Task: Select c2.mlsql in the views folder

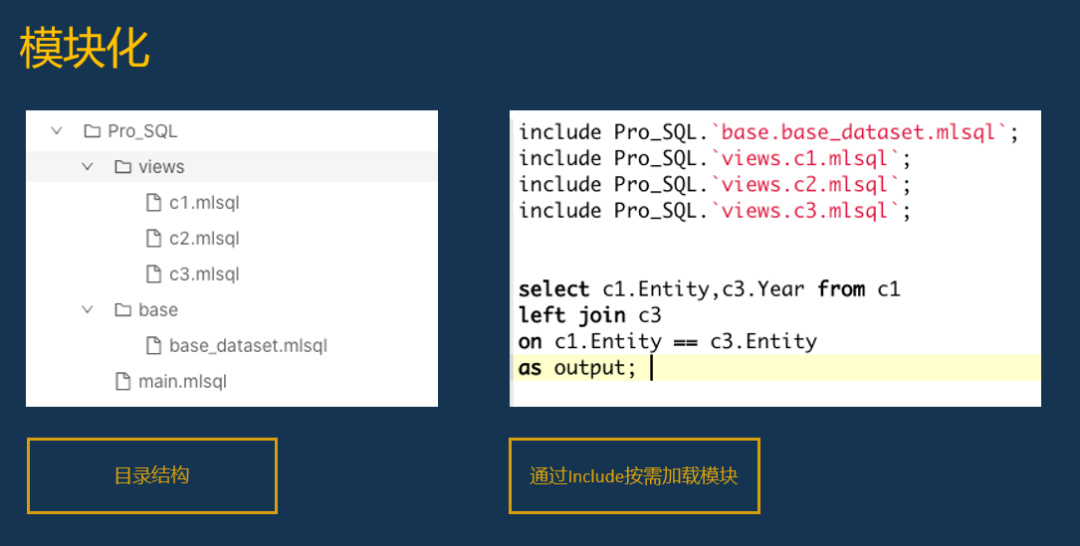Action: tap(204, 239)
